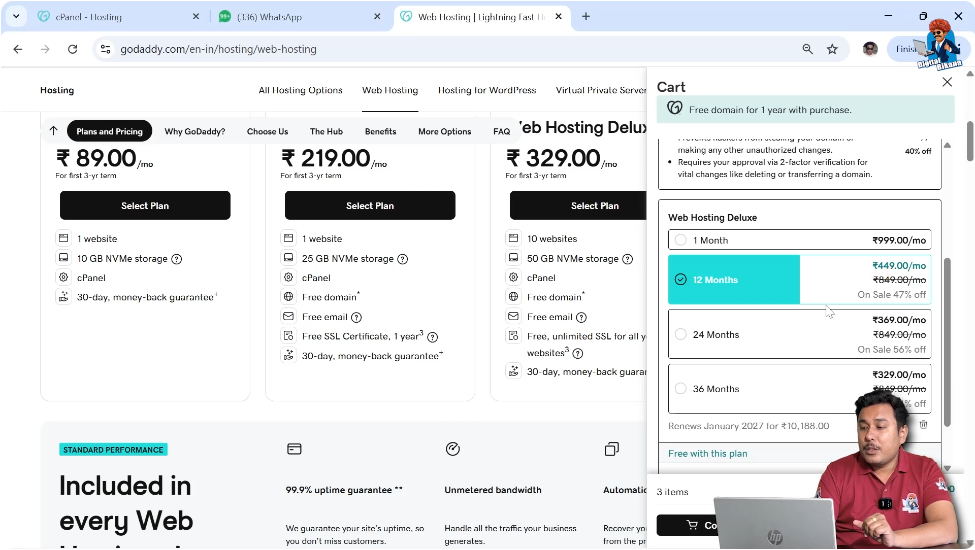Open All Hosting Options nav link
This screenshot has width=975, height=550.
(x=300, y=90)
